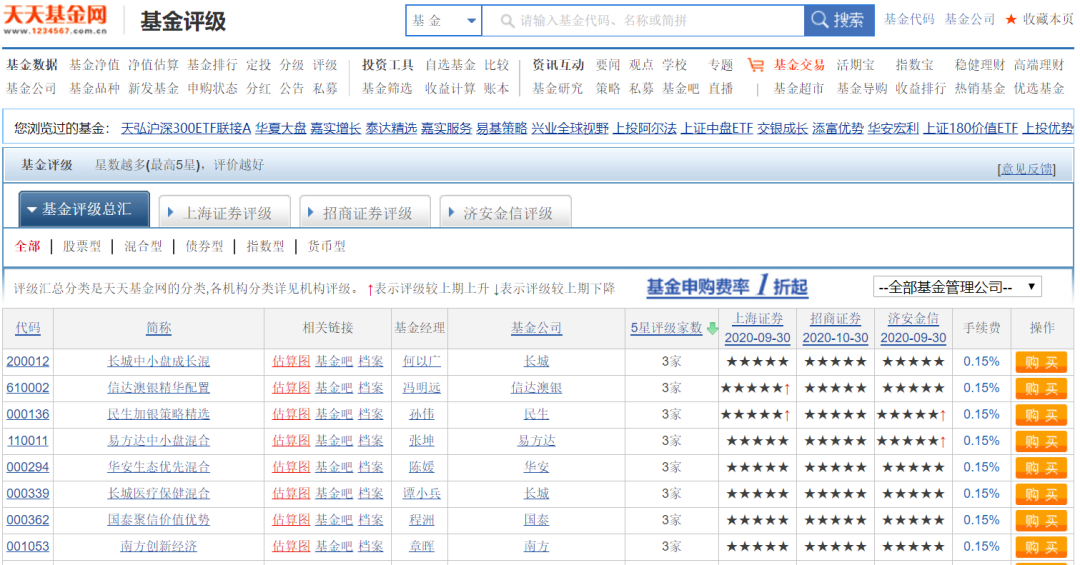Click the 搜索 button
Viewport: 1080px width, 565px height.
click(839, 20)
